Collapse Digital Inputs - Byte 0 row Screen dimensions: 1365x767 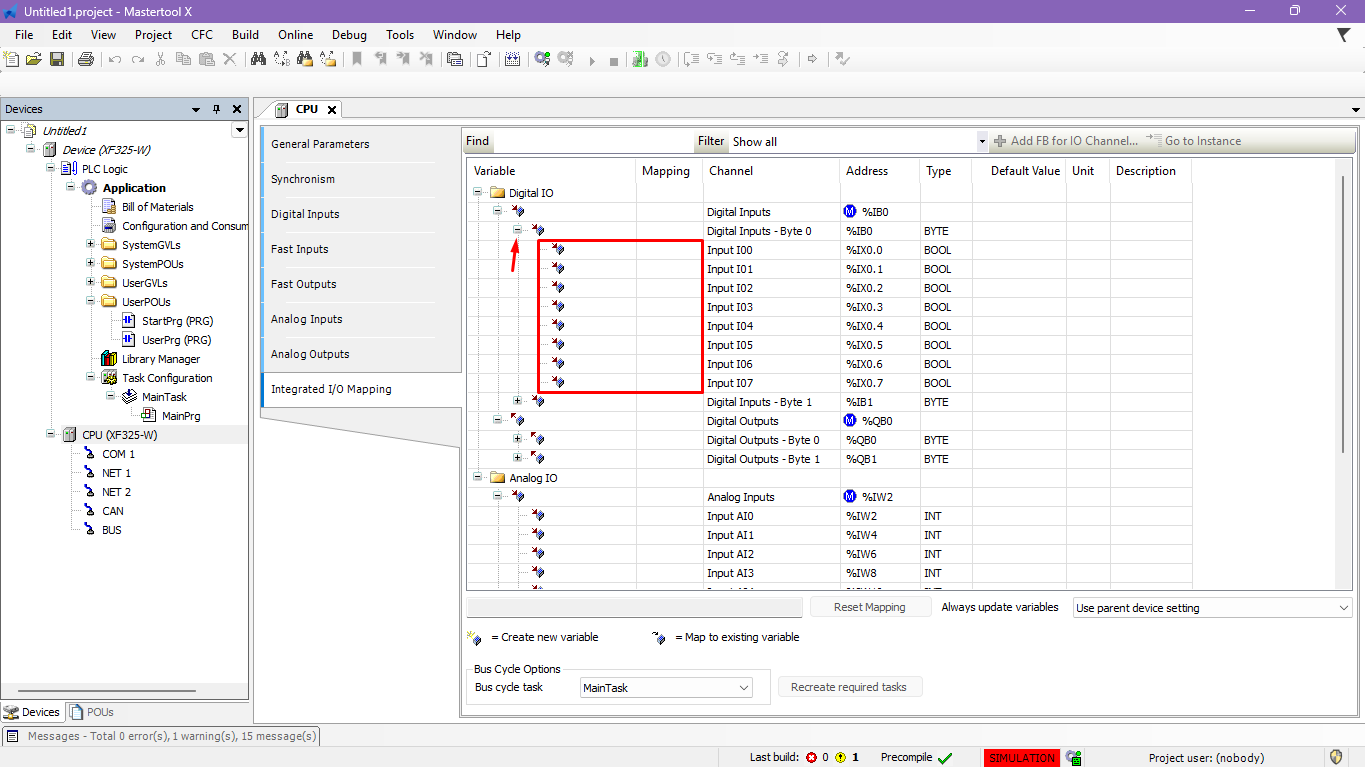point(518,231)
